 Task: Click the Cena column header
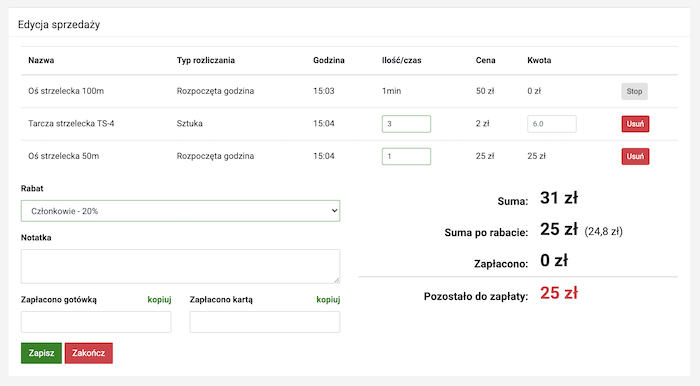pyautogui.click(x=485, y=60)
